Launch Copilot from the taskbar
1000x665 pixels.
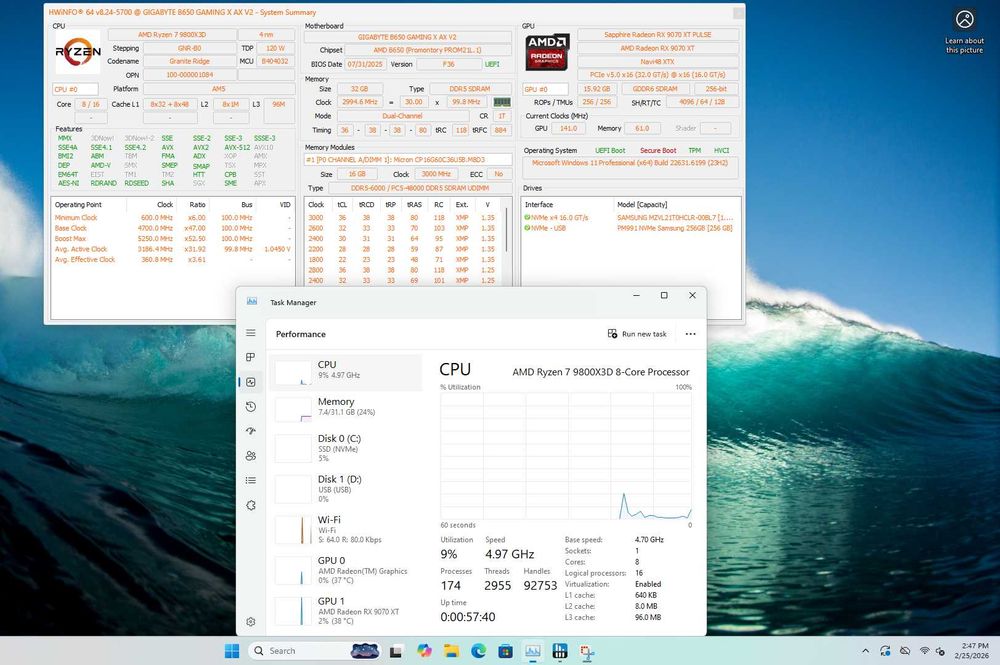pos(424,651)
